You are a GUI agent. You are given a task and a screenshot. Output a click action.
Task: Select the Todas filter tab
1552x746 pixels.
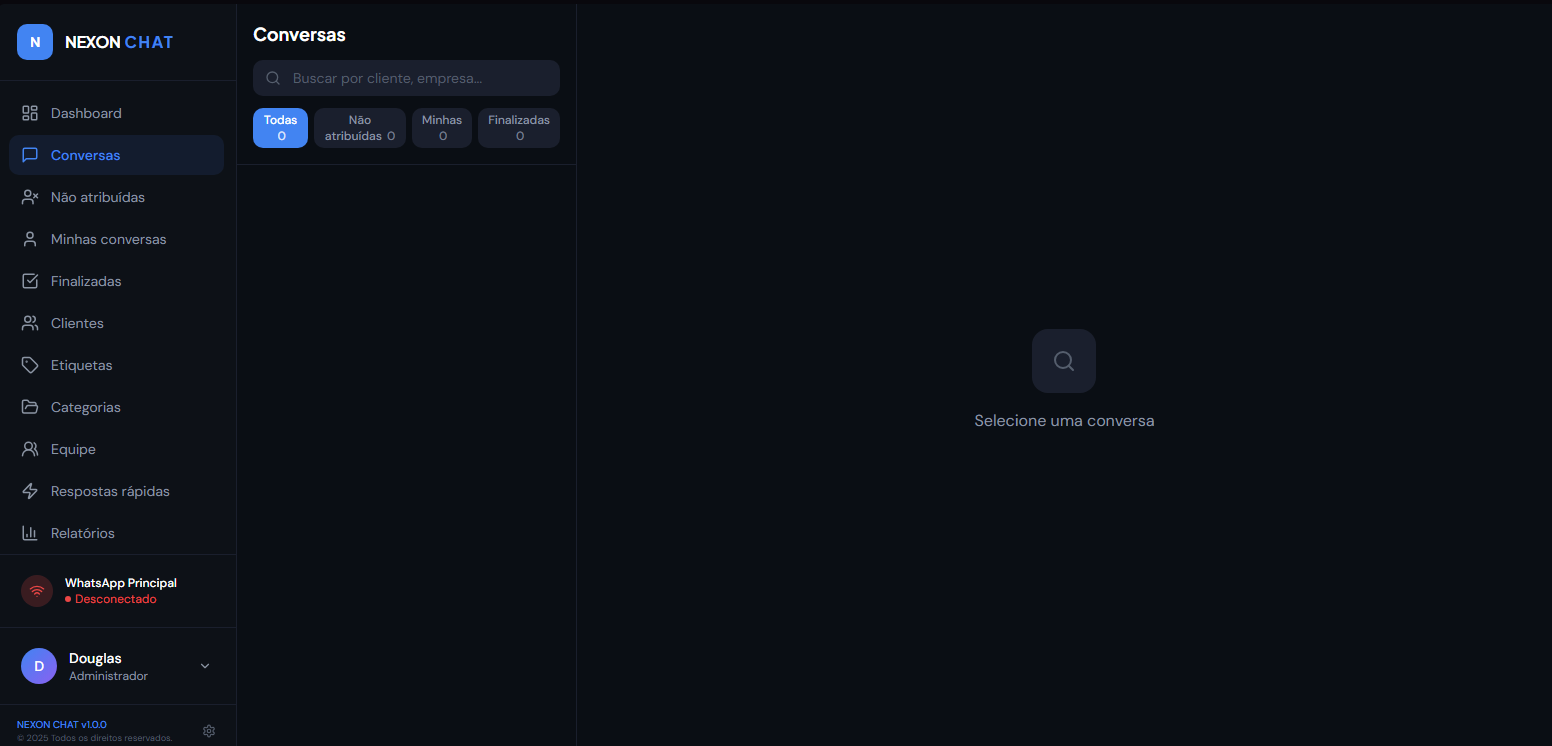pyautogui.click(x=280, y=128)
